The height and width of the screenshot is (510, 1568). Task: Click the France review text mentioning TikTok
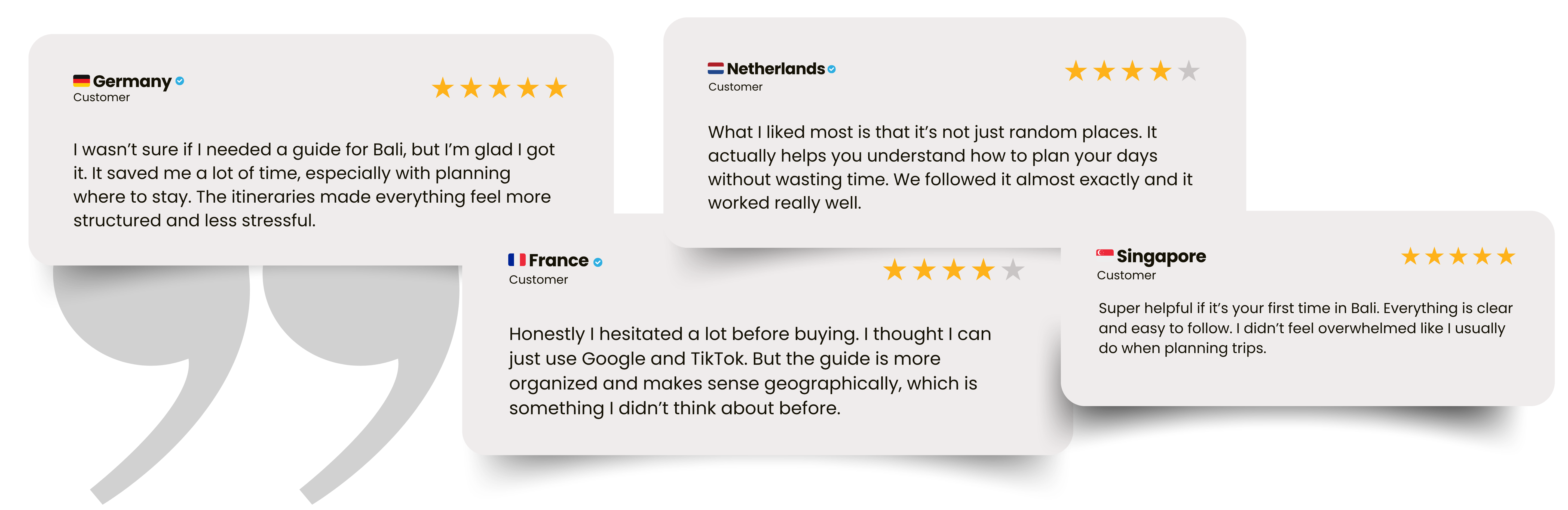(750, 371)
